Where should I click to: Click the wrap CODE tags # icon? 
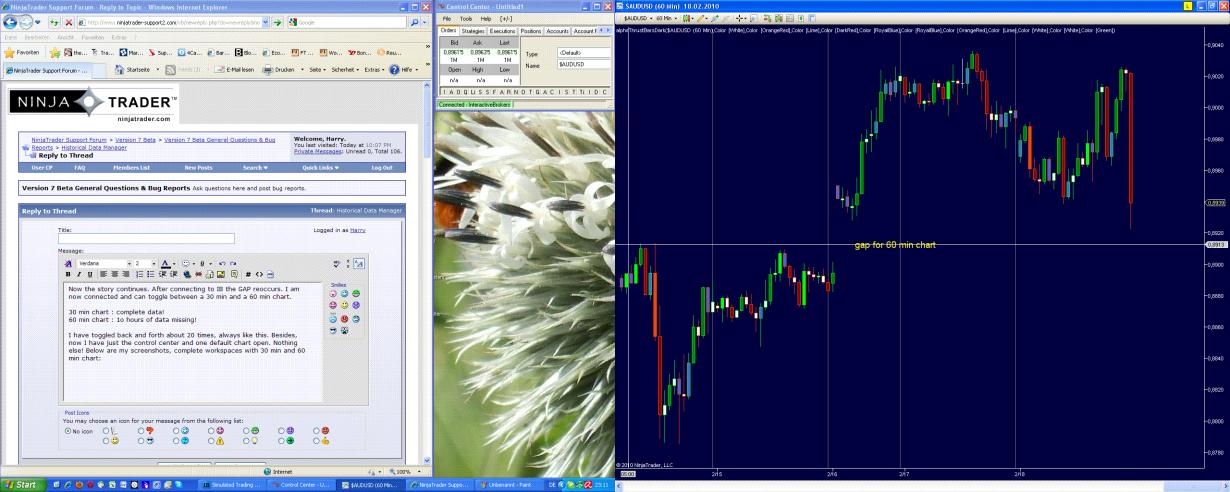[x=248, y=274]
